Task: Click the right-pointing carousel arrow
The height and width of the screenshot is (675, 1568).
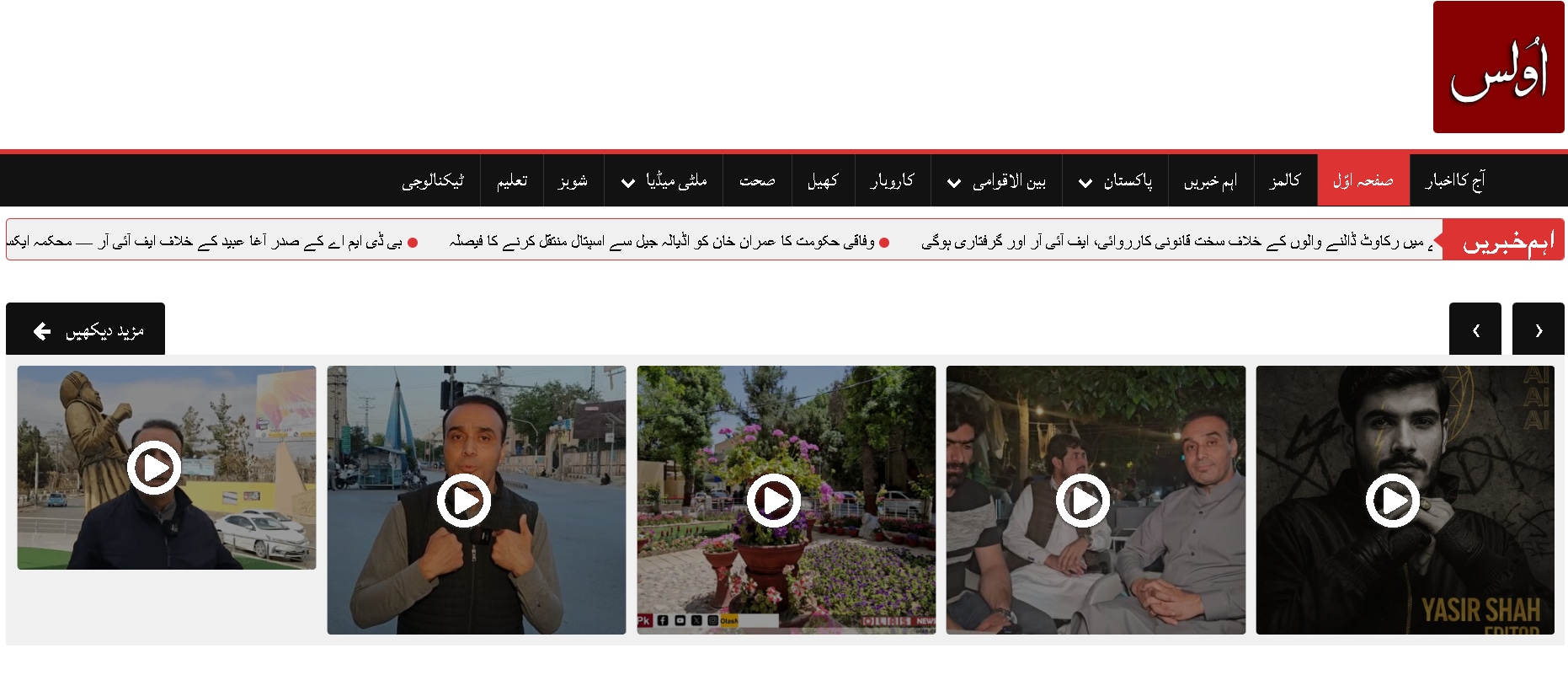Action: coord(1539,329)
